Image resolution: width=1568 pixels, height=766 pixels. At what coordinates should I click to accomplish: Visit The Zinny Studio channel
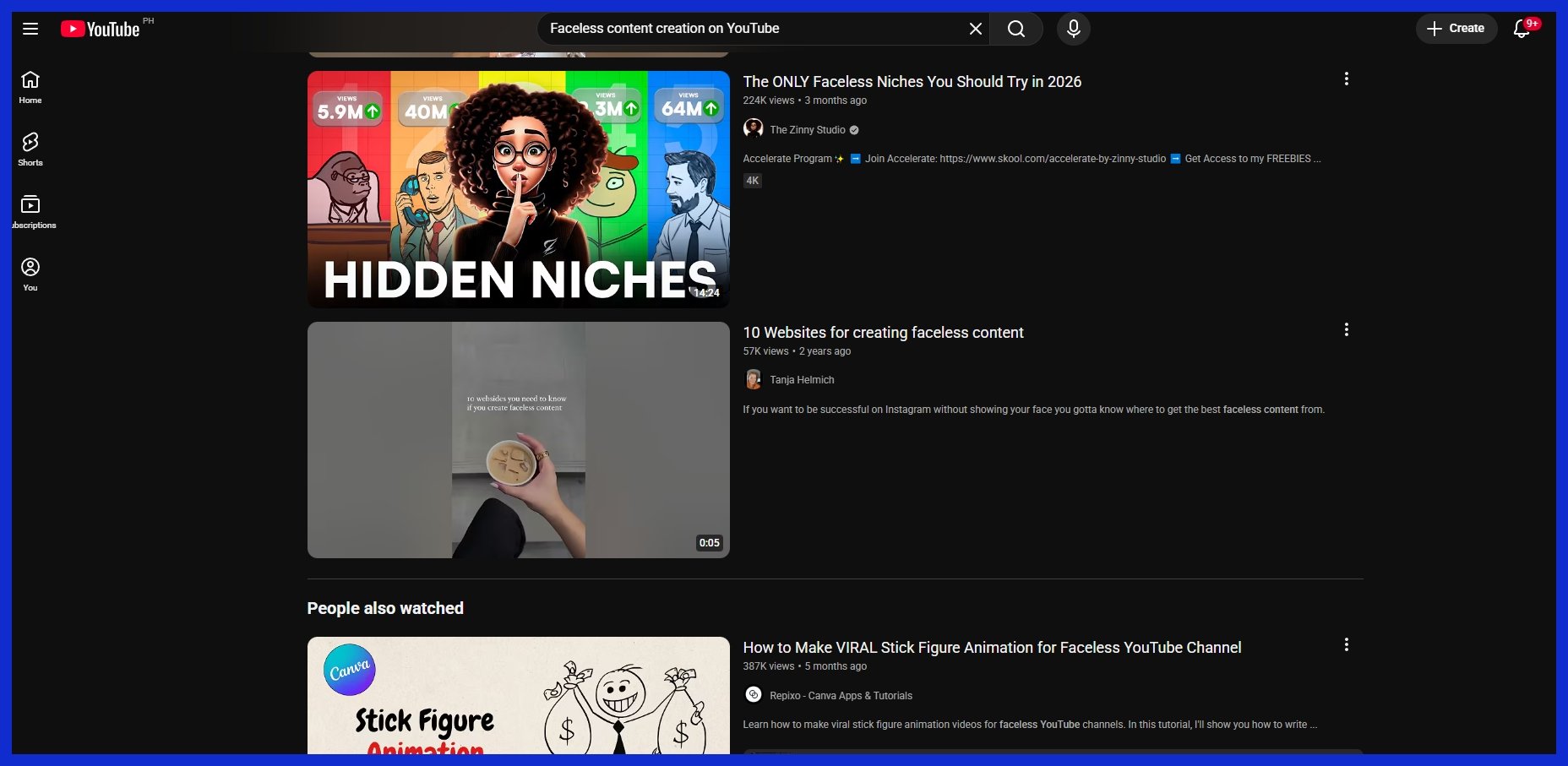[x=807, y=130]
